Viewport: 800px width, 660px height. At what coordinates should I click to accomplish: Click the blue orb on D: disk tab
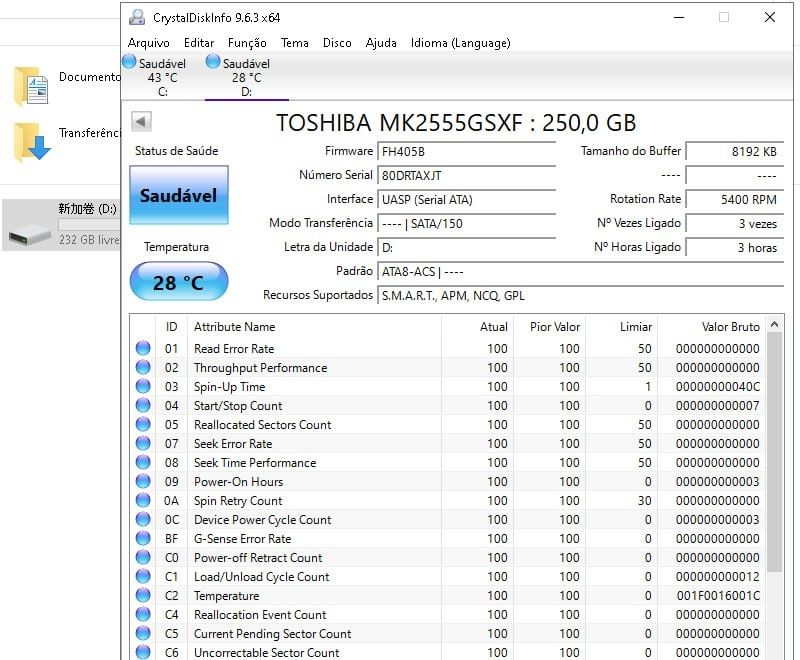tap(213, 62)
